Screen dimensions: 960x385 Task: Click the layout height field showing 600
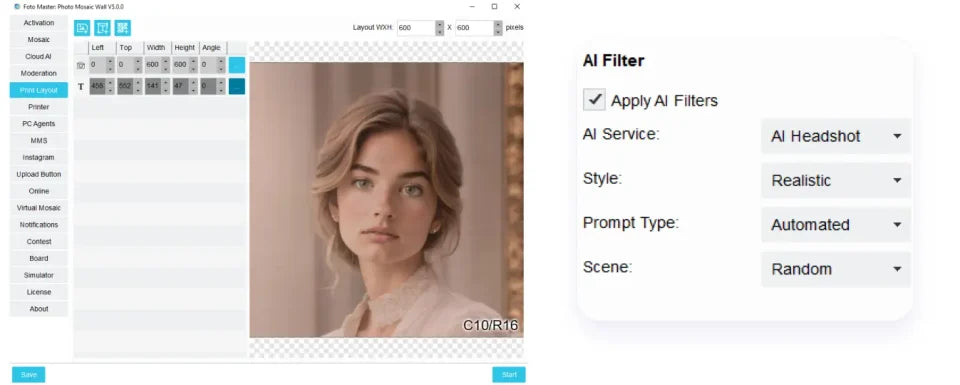(x=474, y=28)
